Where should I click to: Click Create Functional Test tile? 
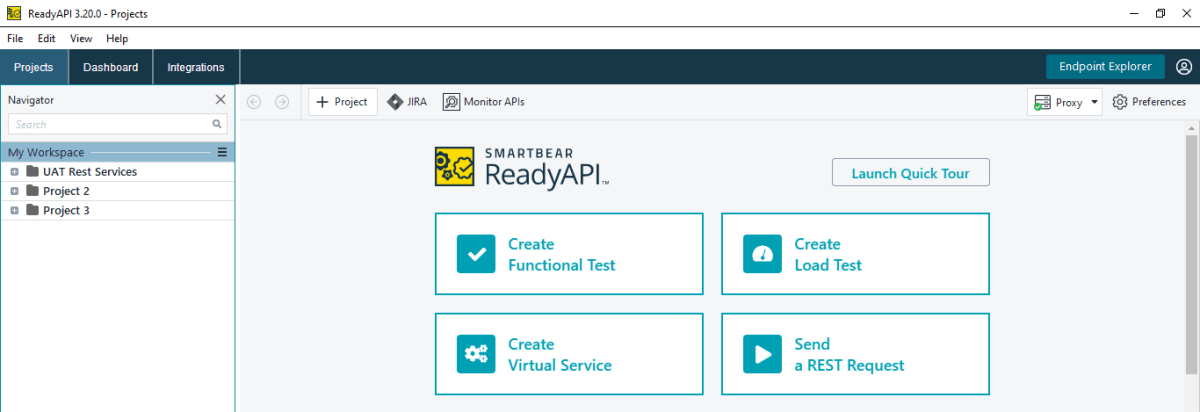pyautogui.click(x=568, y=254)
